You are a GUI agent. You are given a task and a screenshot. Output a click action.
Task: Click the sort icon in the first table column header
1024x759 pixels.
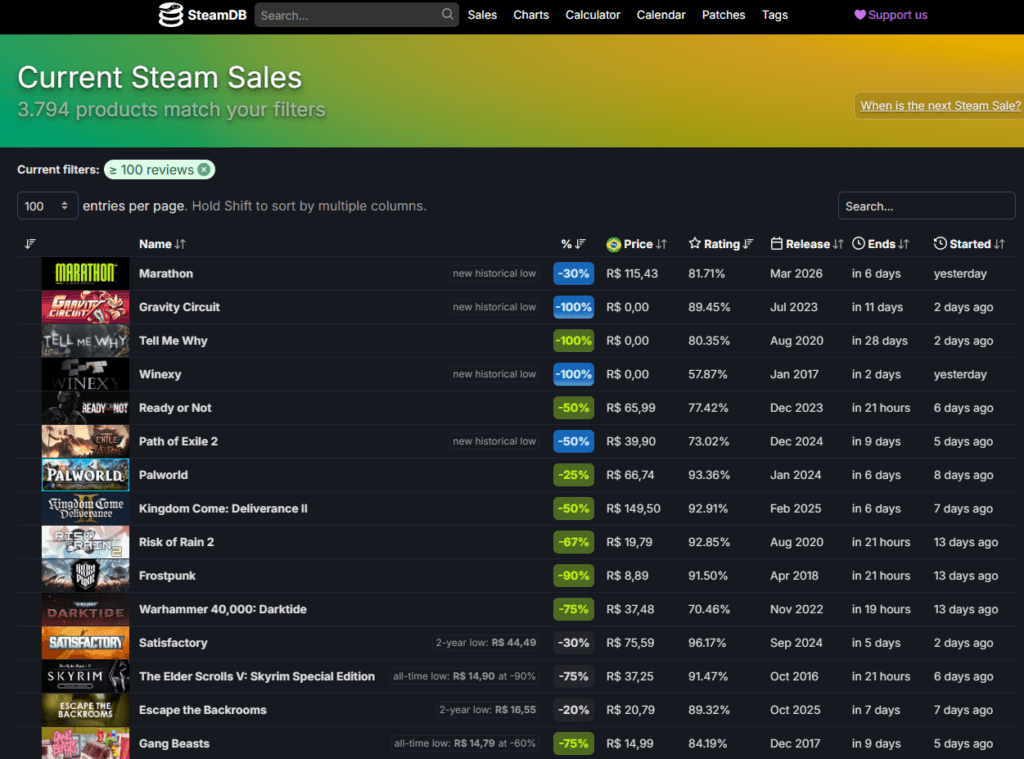(29, 244)
